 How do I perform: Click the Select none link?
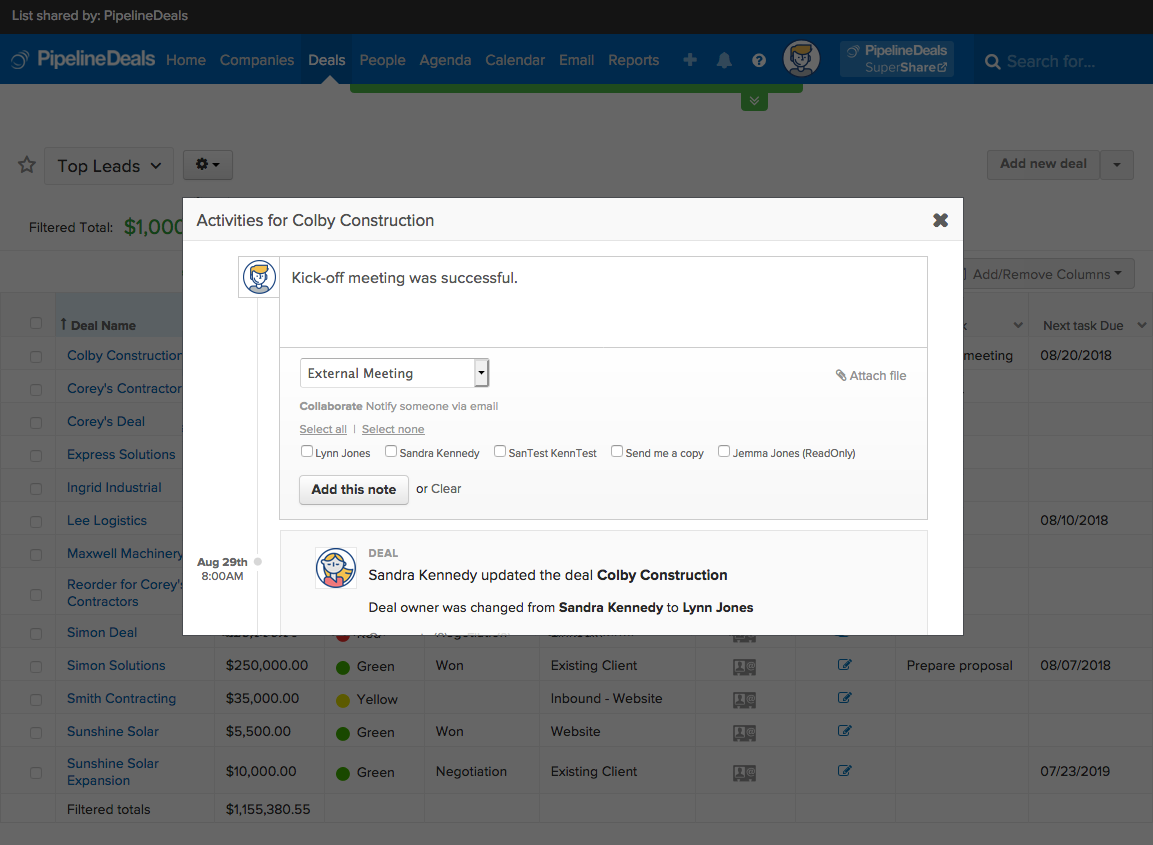[393, 429]
